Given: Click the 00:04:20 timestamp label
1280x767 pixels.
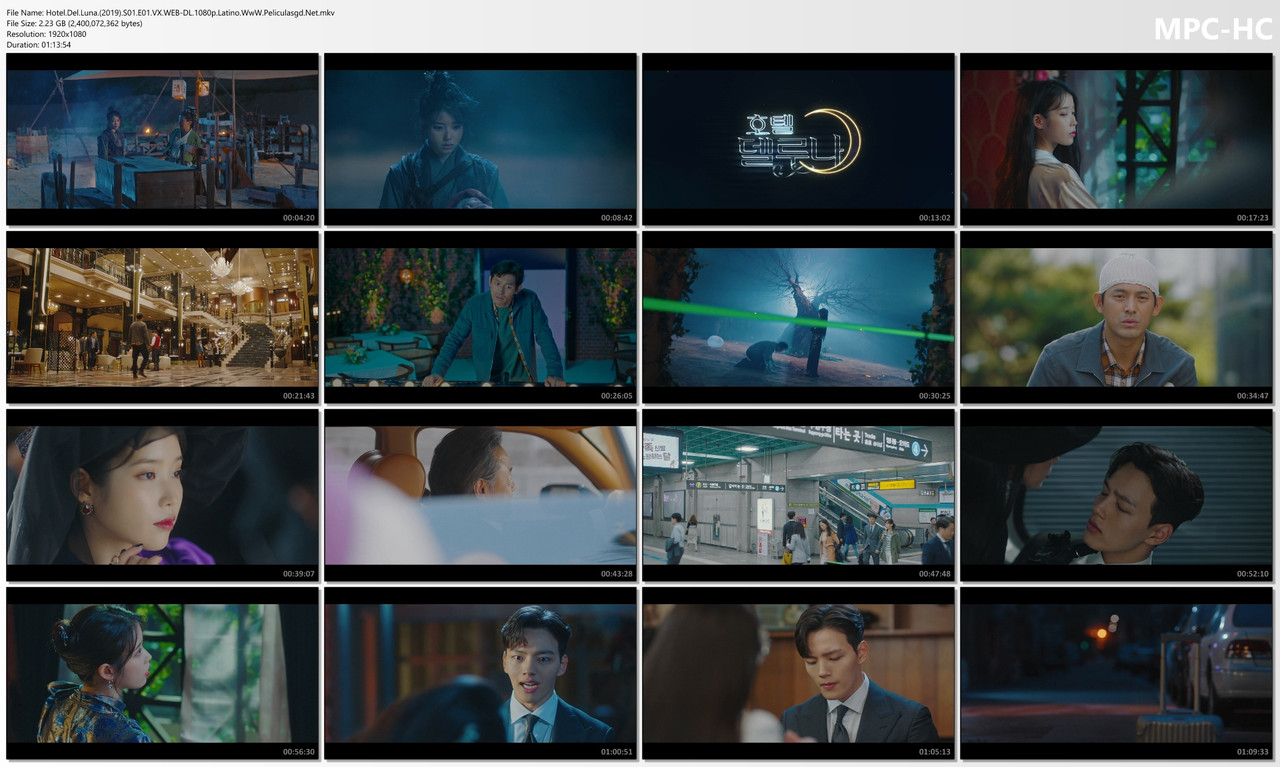Looking at the screenshot, I should coord(299,218).
